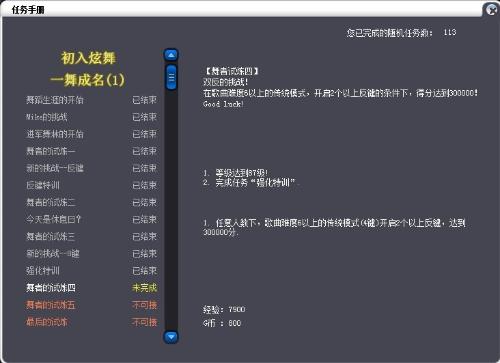Open quest 舞蹈生涯的开始
Image resolution: width=500 pixels, height=363 pixels.
(x=55, y=100)
